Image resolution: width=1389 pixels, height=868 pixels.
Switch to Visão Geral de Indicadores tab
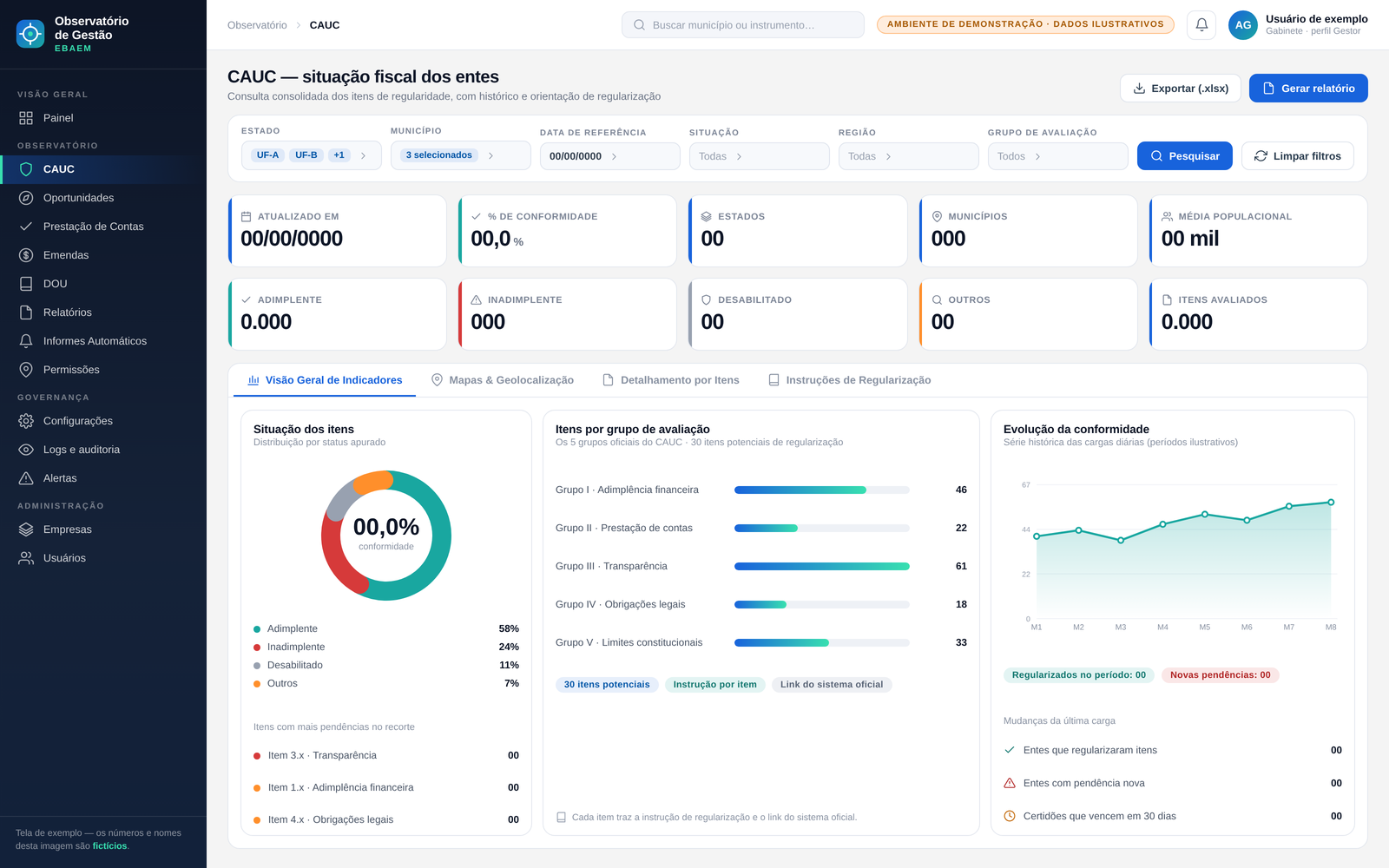[325, 380]
